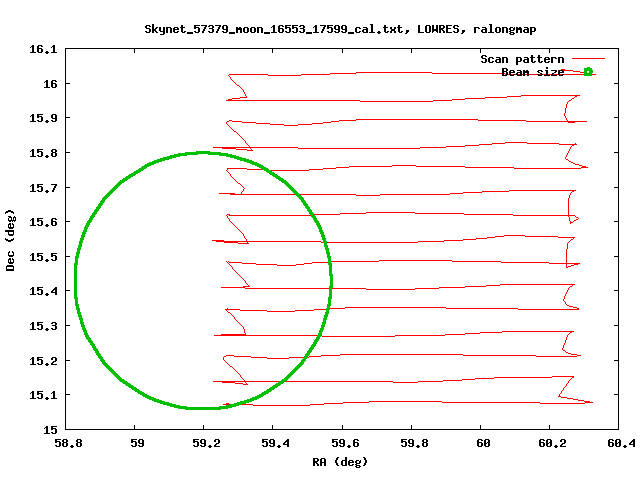Click y-axis tick label 15.9
640x480 pixels.
tap(43, 118)
